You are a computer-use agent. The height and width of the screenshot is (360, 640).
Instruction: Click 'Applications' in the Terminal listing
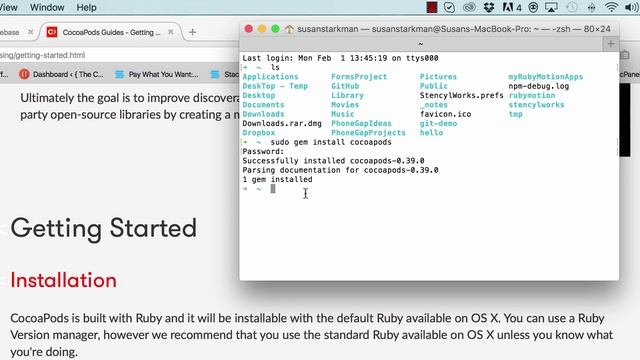pos(270,77)
